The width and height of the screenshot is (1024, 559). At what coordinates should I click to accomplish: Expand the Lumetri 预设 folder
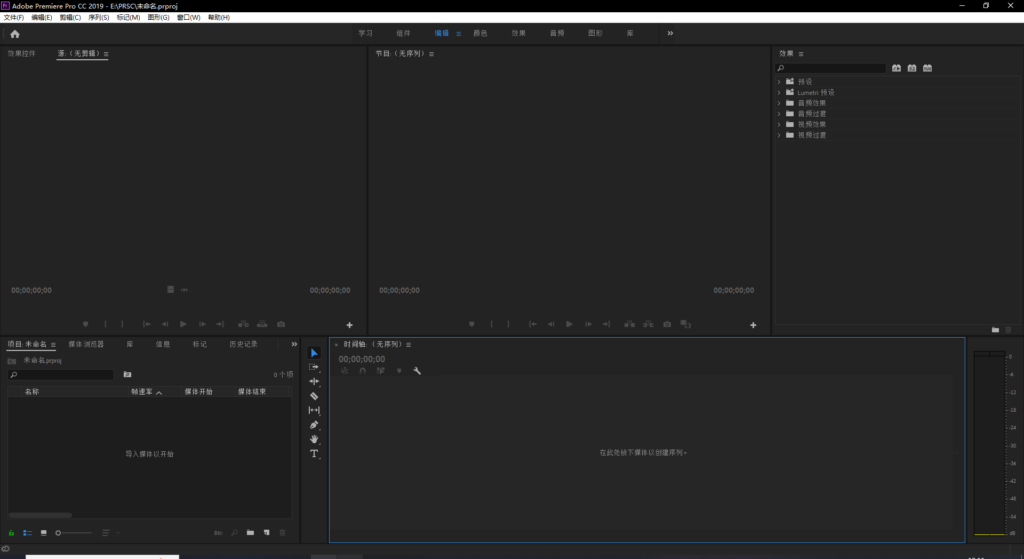pos(779,93)
